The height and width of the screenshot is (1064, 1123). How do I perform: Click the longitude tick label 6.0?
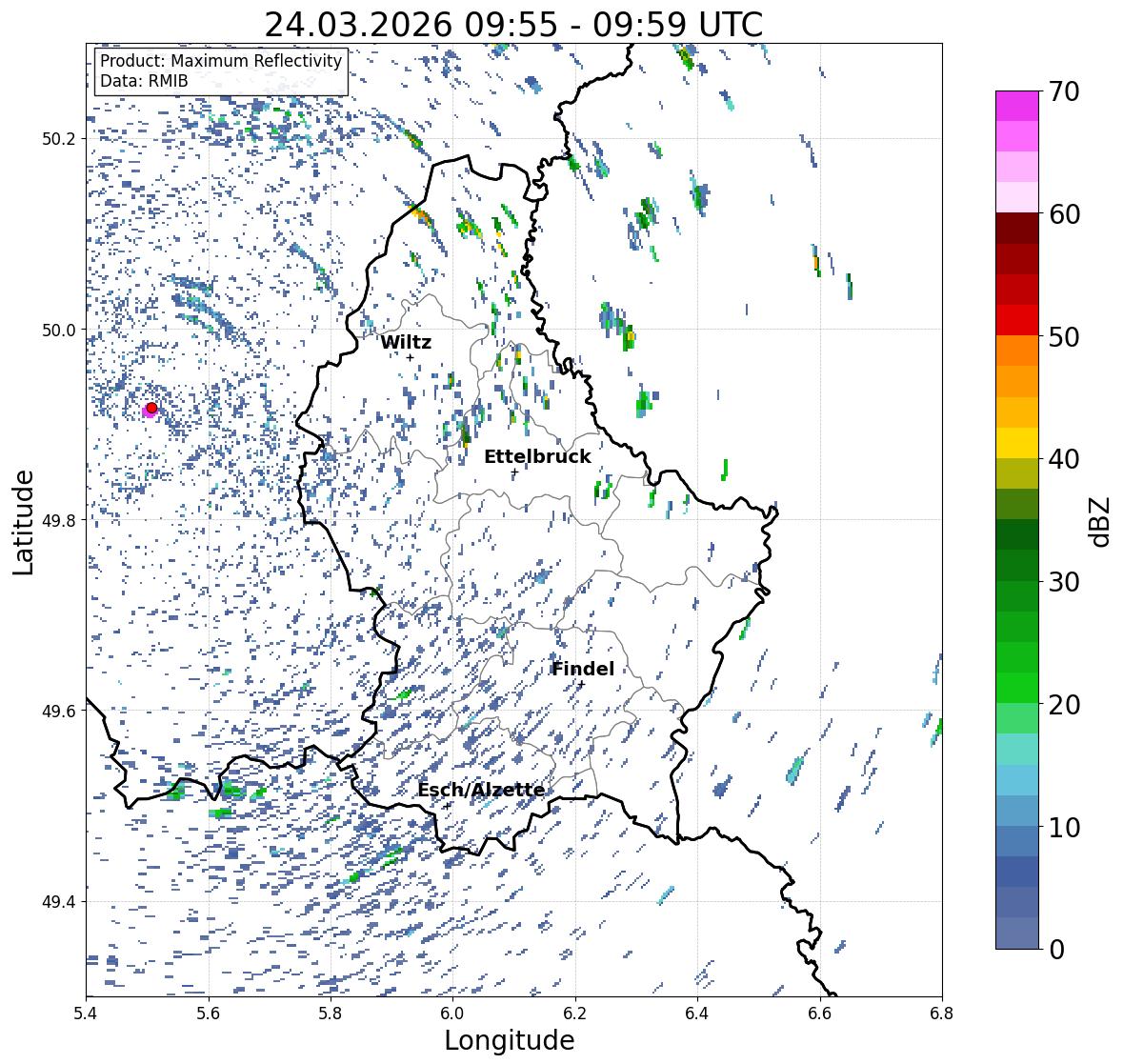click(452, 1014)
